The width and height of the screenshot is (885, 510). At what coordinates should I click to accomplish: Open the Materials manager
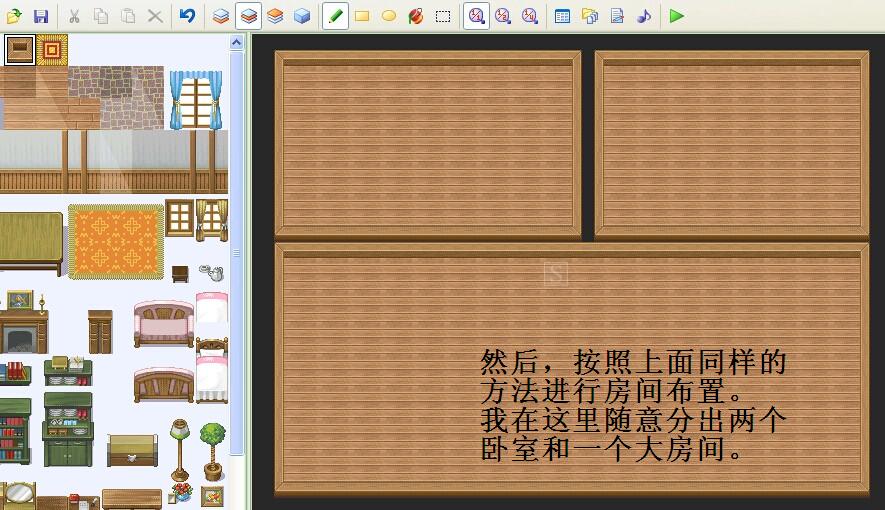click(590, 16)
